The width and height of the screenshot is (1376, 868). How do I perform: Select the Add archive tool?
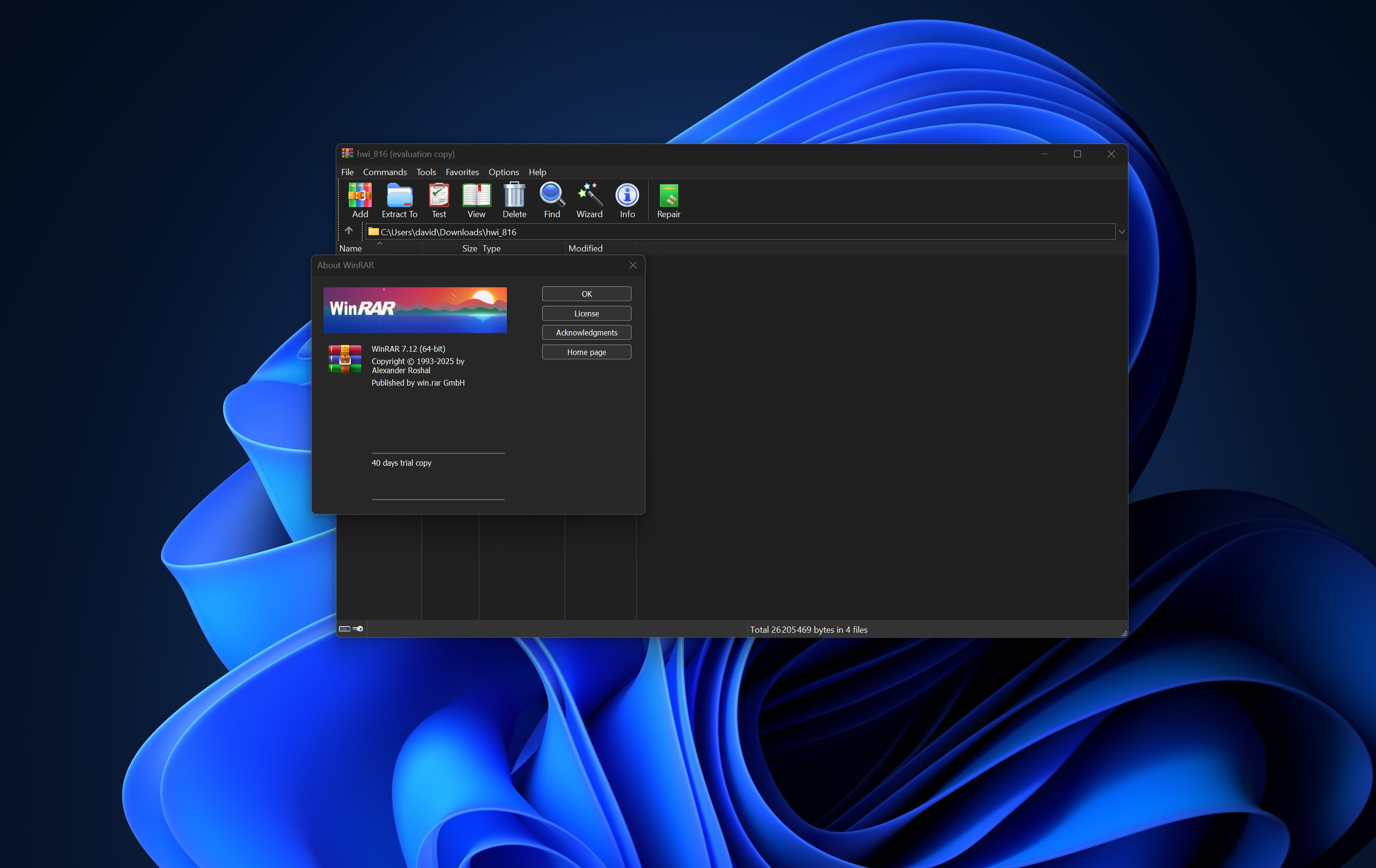click(x=360, y=200)
